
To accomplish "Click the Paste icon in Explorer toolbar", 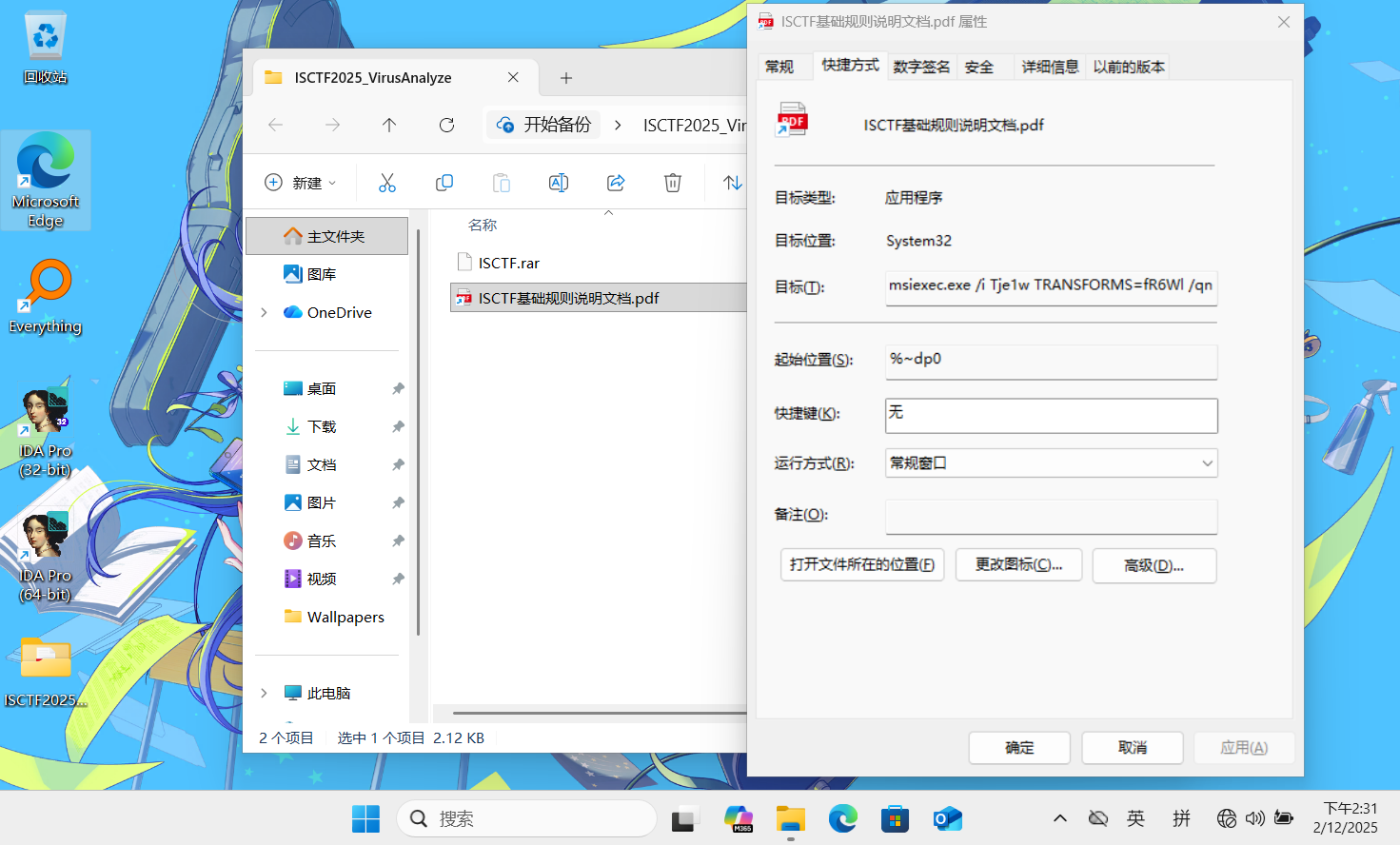I will click(502, 183).
